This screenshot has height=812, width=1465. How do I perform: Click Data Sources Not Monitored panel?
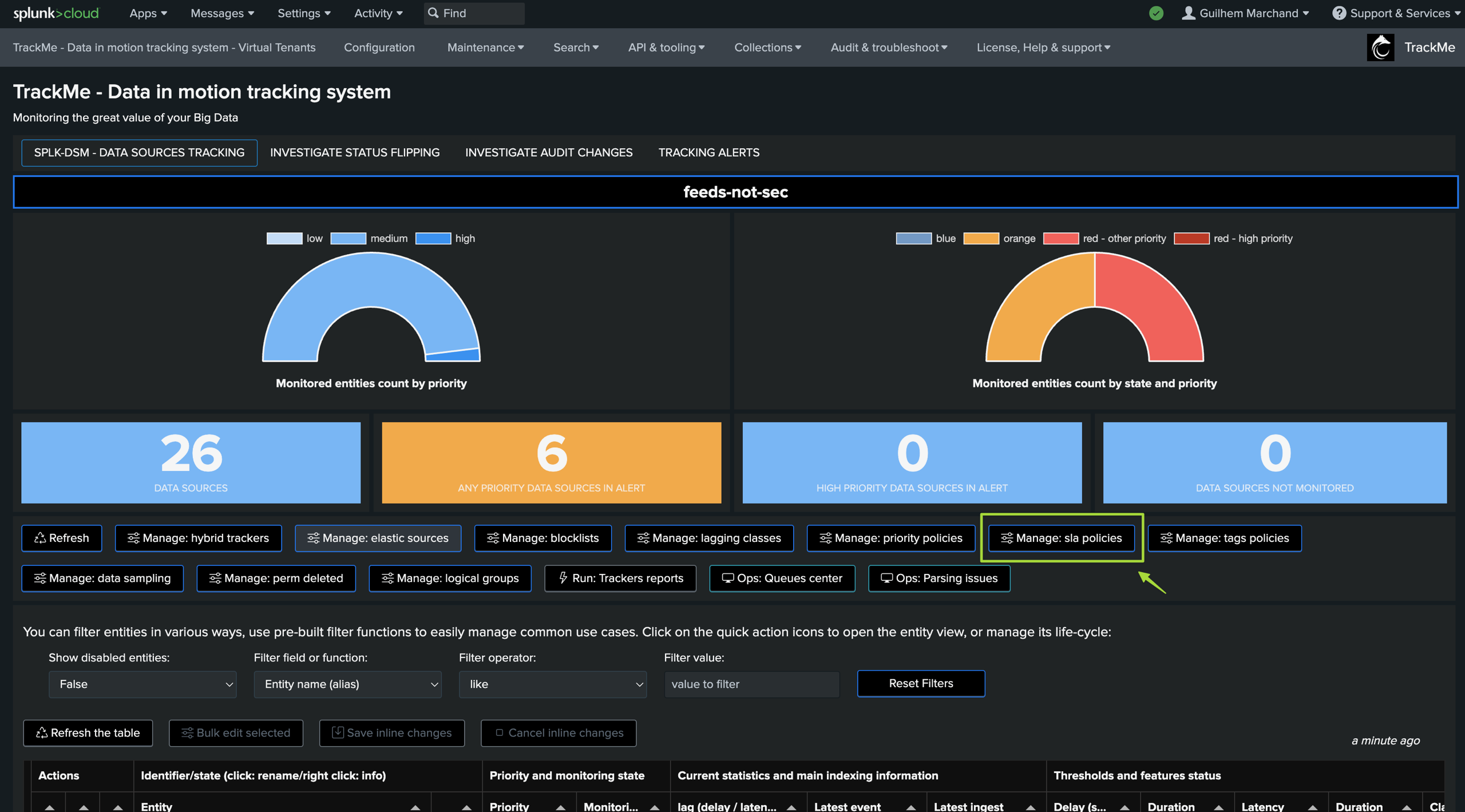coord(1275,463)
